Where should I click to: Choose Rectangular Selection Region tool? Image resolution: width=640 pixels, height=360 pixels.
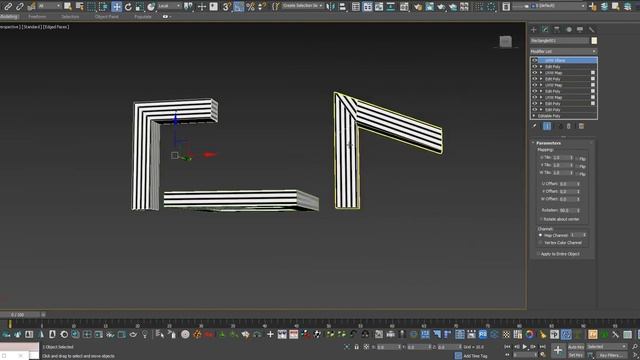pos(91,7)
